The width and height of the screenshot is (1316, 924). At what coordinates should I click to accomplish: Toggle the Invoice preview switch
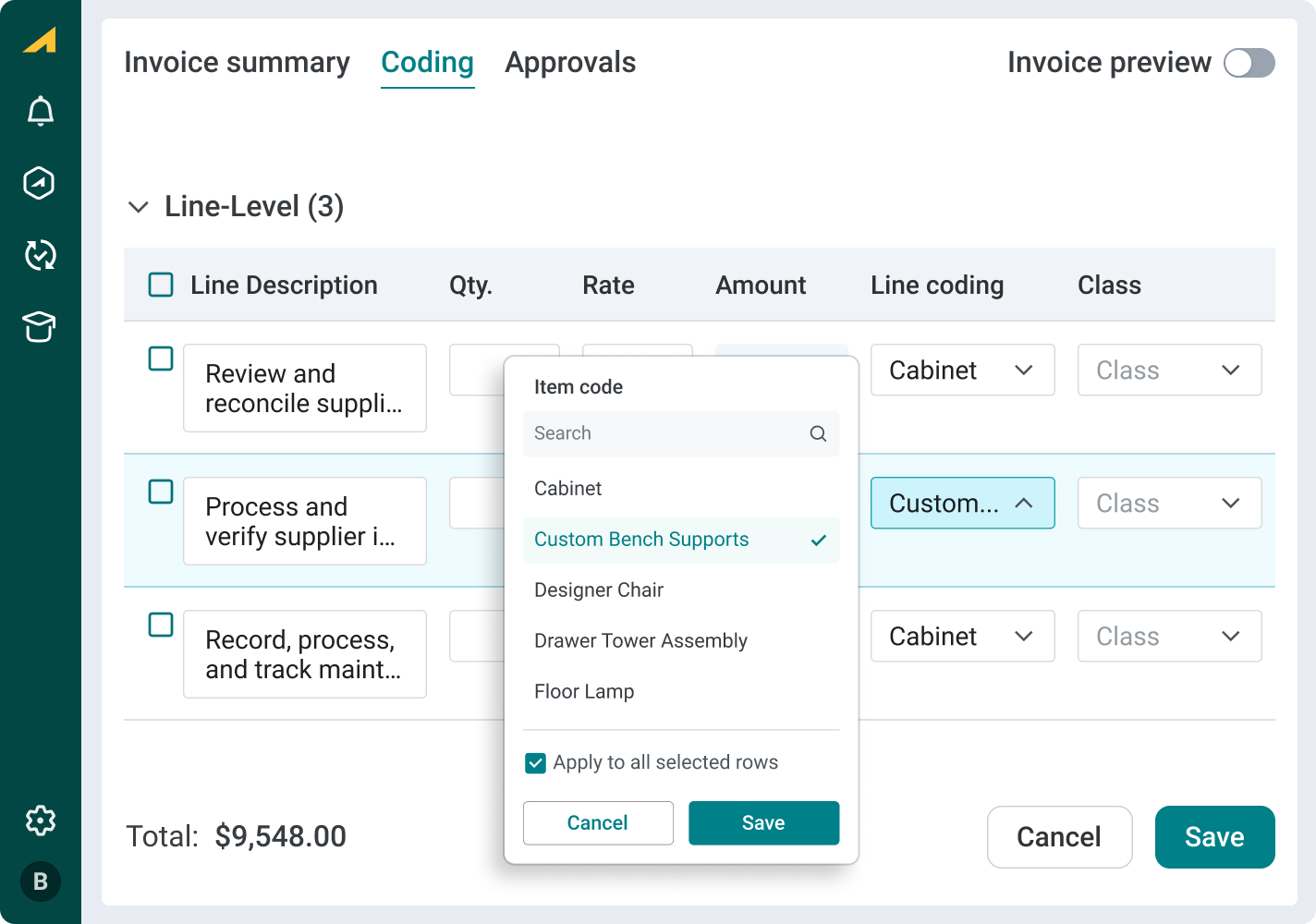[x=1249, y=63]
